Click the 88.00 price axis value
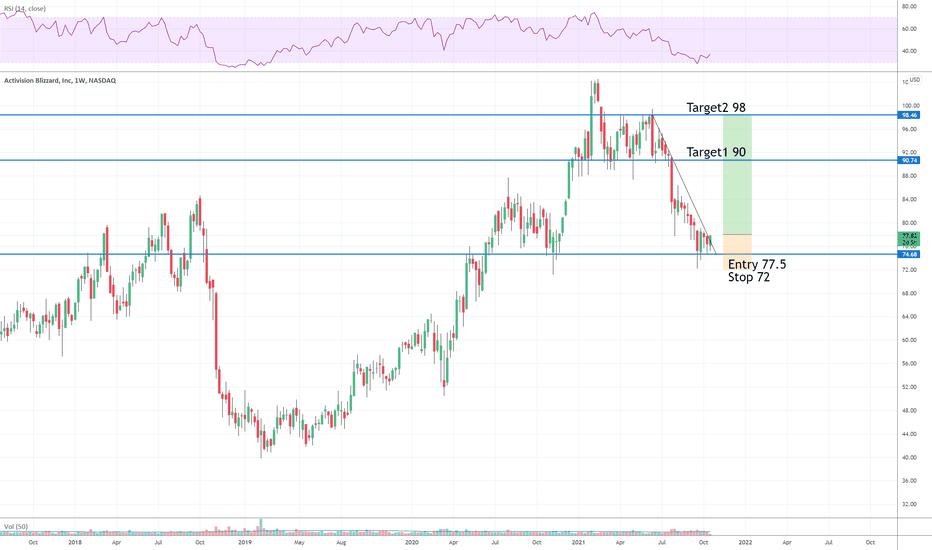The image size is (932, 550). pyautogui.click(x=909, y=176)
